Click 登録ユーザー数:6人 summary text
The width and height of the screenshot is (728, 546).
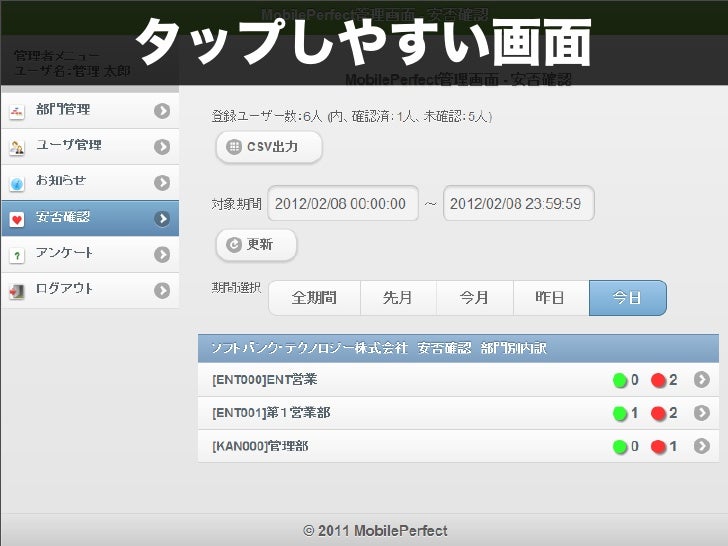pos(351,116)
